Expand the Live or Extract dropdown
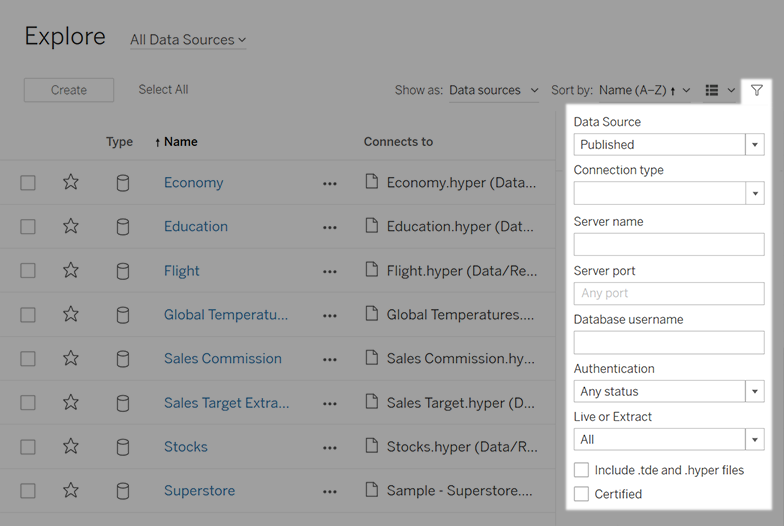This screenshot has width=784, height=526. tap(669, 440)
